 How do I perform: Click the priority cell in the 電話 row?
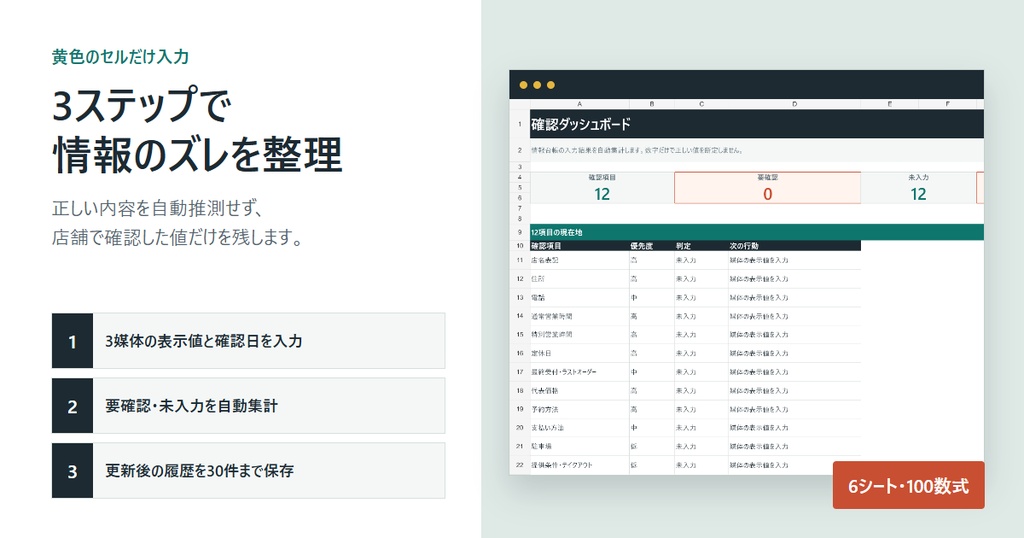coord(652,297)
